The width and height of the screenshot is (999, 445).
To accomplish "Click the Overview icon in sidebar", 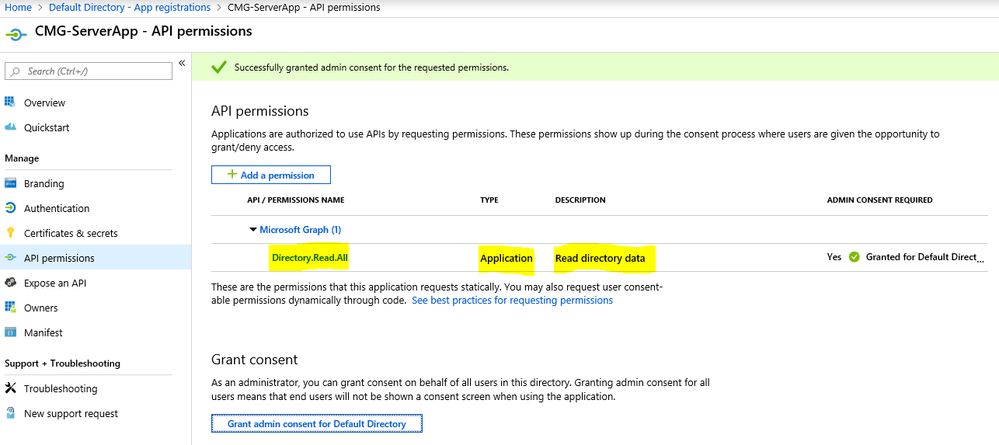I will click(11, 103).
